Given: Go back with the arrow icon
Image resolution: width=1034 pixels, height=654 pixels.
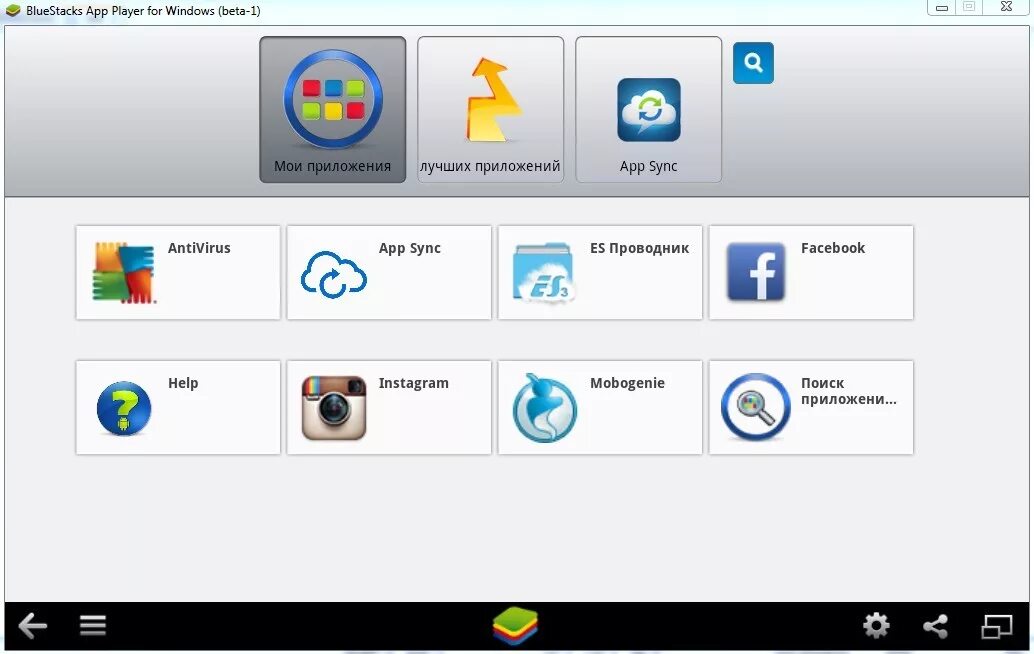Looking at the screenshot, I should tap(33, 626).
